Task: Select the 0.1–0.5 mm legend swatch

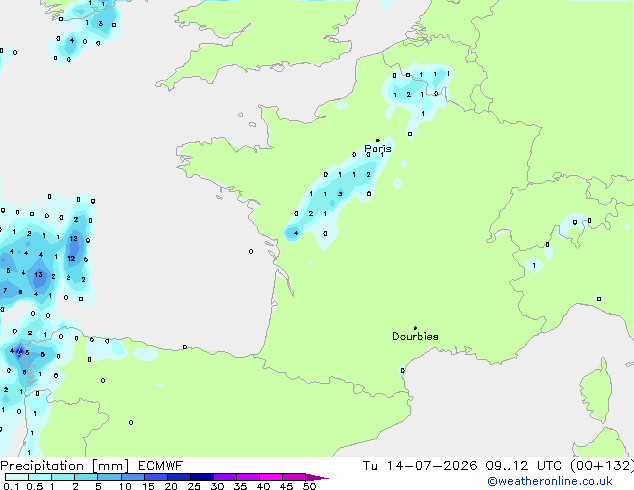Action: click(17, 477)
